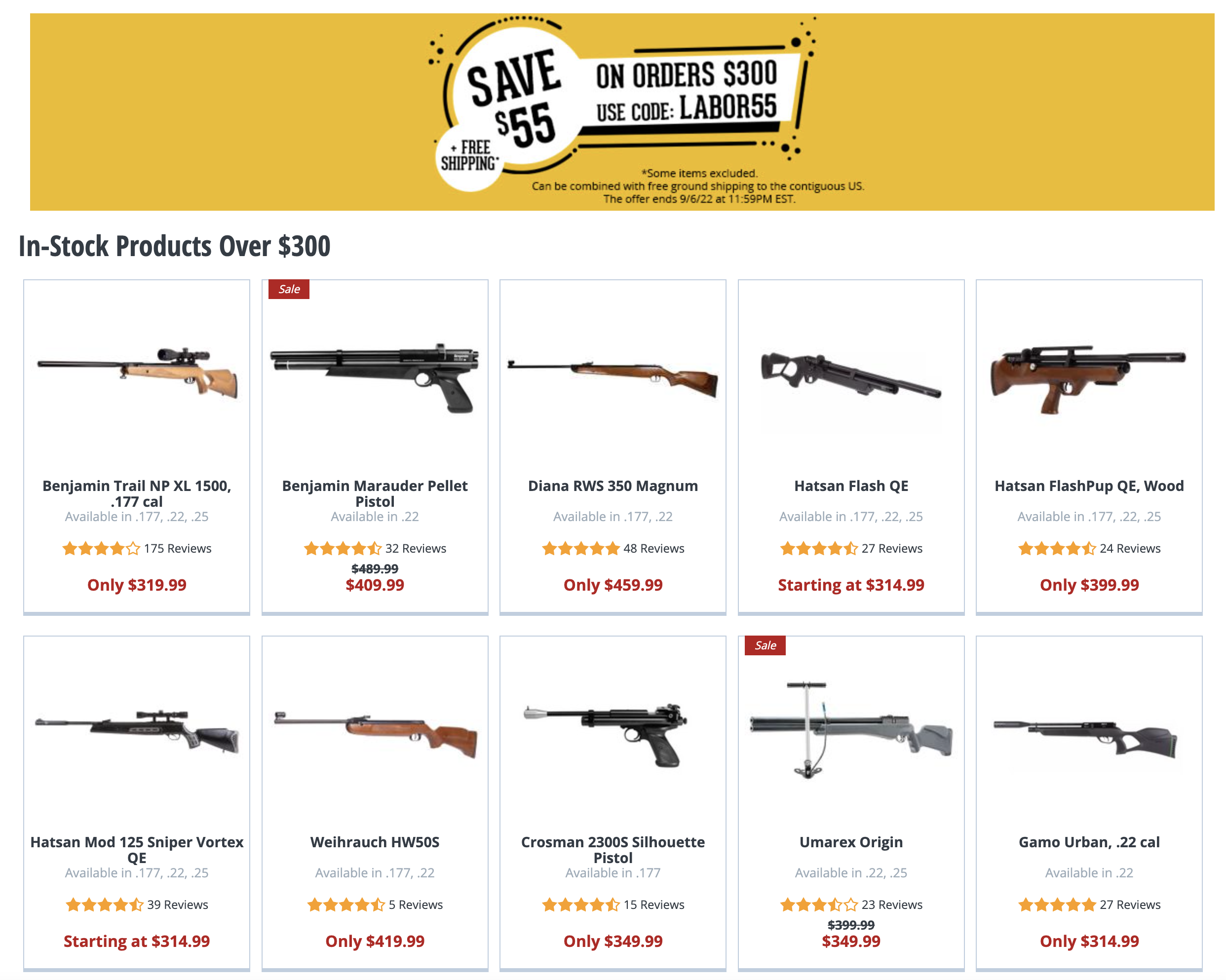The height and width of the screenshot is (980, 1226).
Task: Click the Only $459.99 price
Action: (x=613, y=585)
